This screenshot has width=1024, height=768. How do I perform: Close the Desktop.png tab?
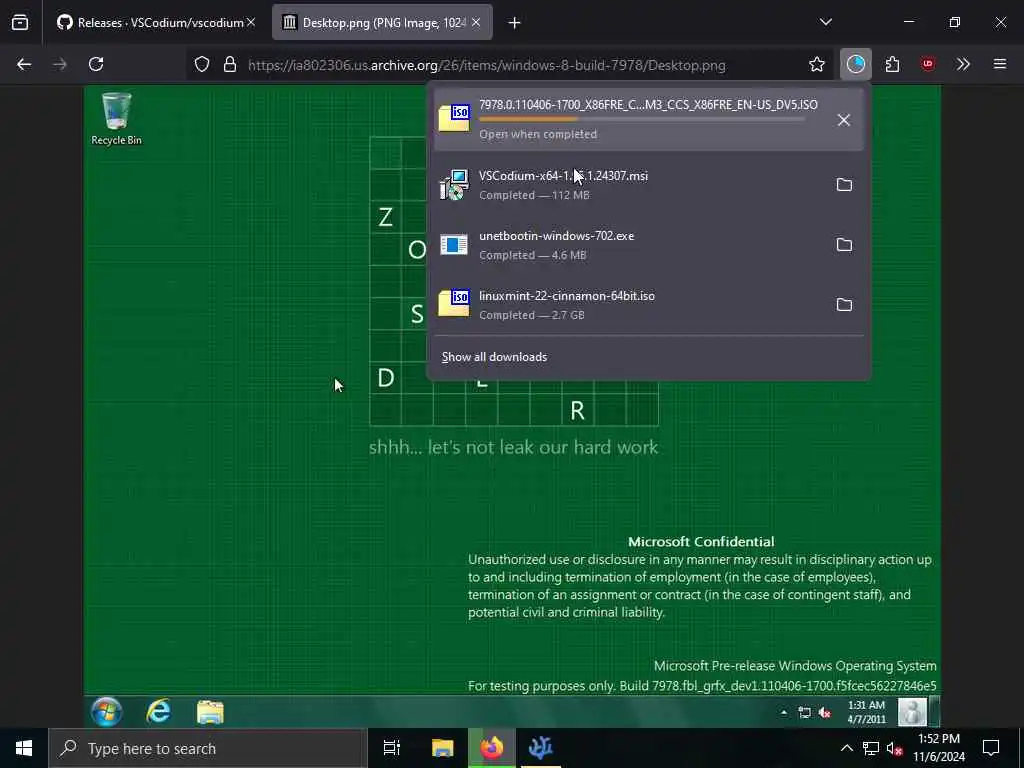[476, 23]
